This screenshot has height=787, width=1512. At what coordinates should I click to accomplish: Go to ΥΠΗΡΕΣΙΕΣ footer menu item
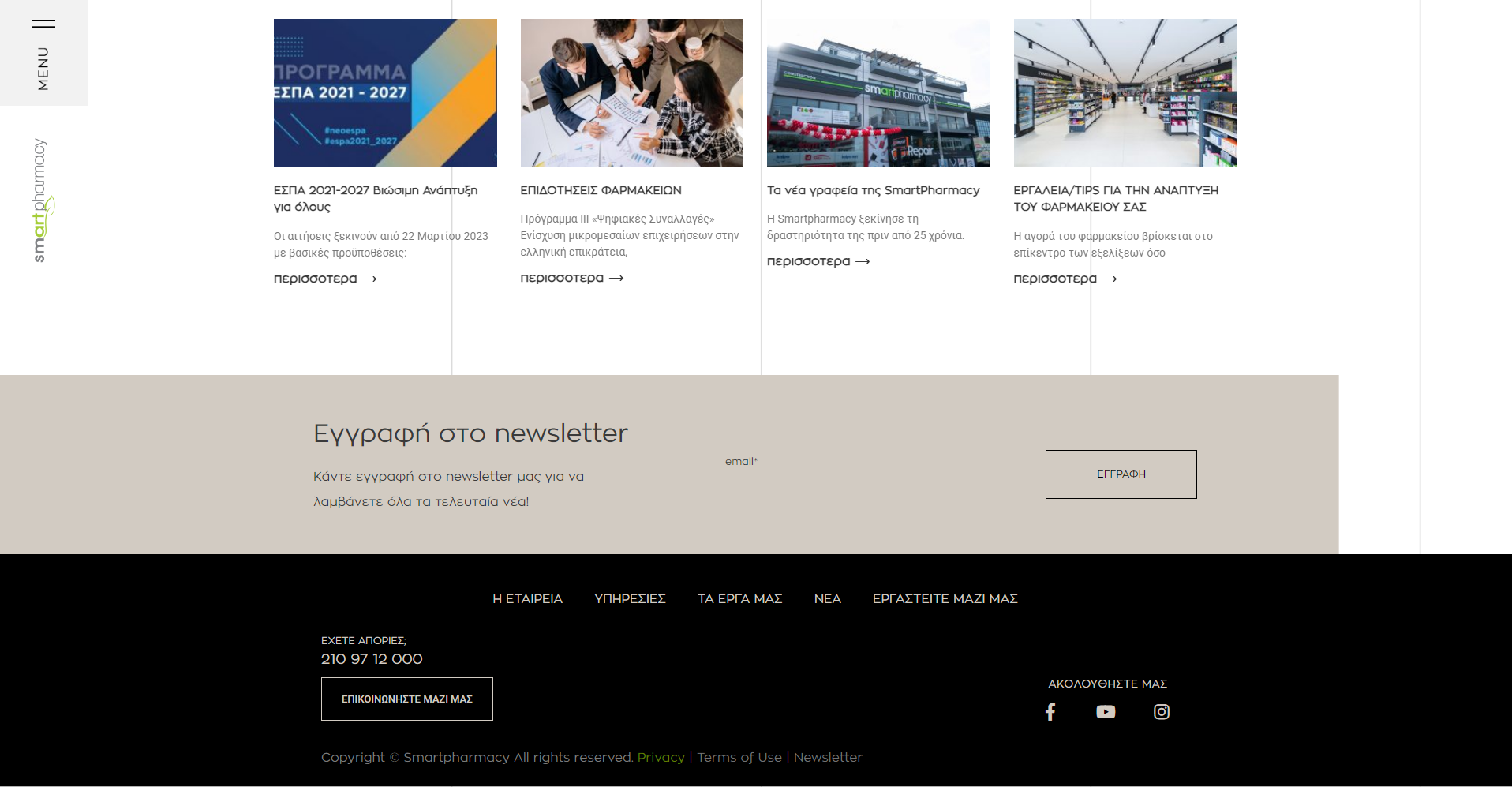[x=630, y=599]
